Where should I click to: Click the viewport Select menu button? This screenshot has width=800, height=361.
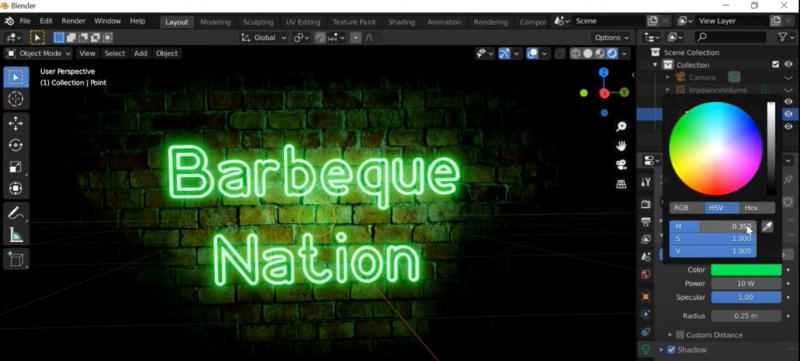pos(115,54)
